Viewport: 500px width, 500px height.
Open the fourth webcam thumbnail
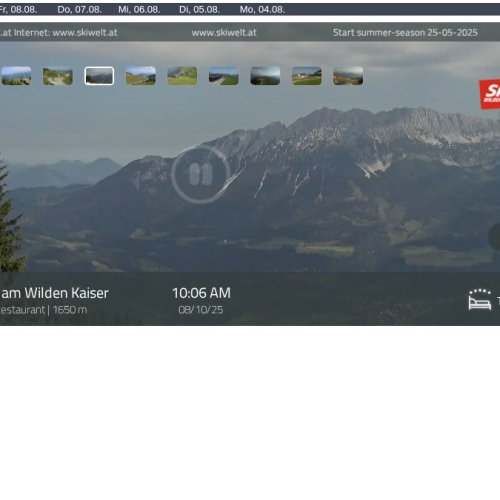pyautogui.click(x=141, y=76)
